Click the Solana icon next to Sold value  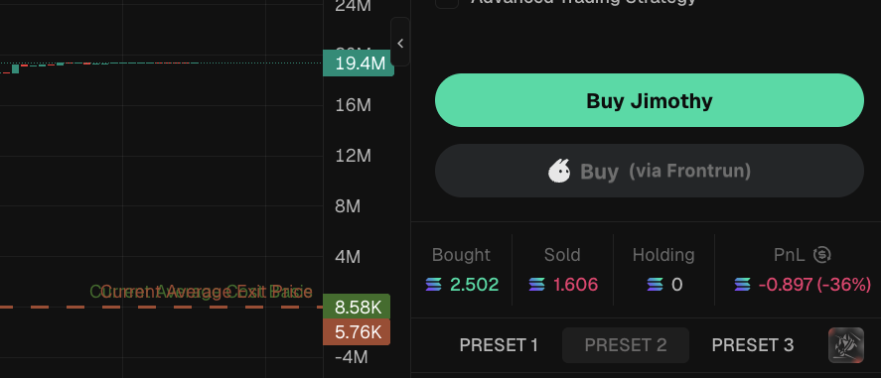[537, 285]
